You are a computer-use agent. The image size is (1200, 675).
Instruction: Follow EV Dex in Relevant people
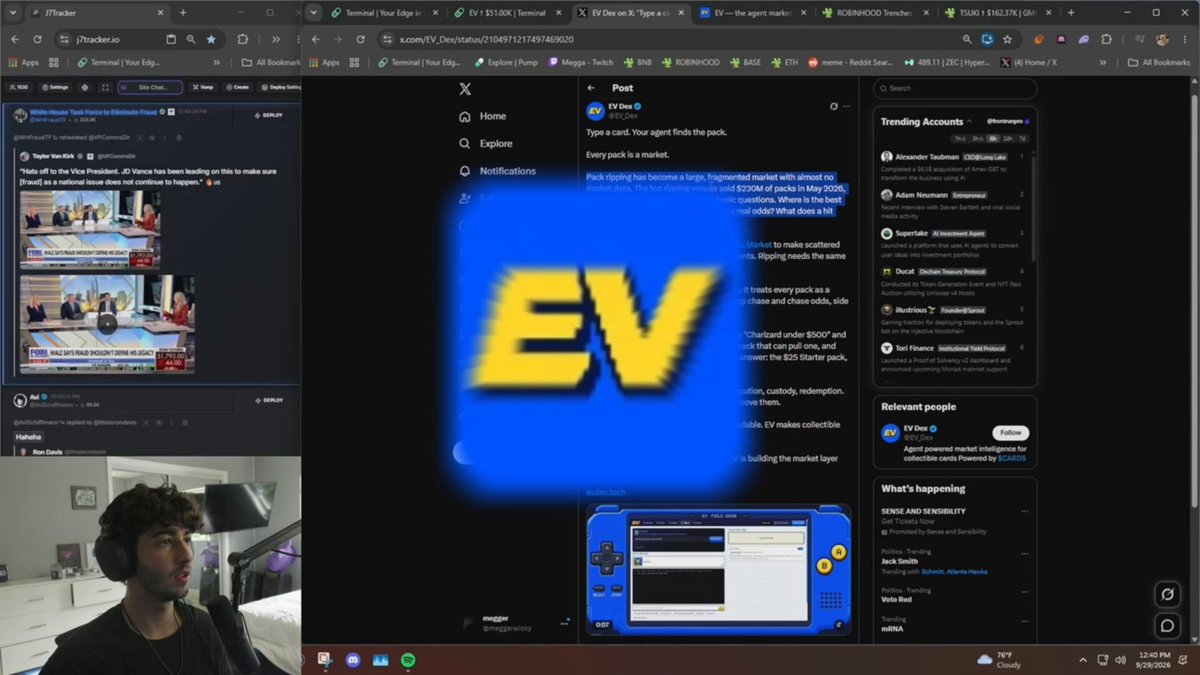click(1010, 433)
